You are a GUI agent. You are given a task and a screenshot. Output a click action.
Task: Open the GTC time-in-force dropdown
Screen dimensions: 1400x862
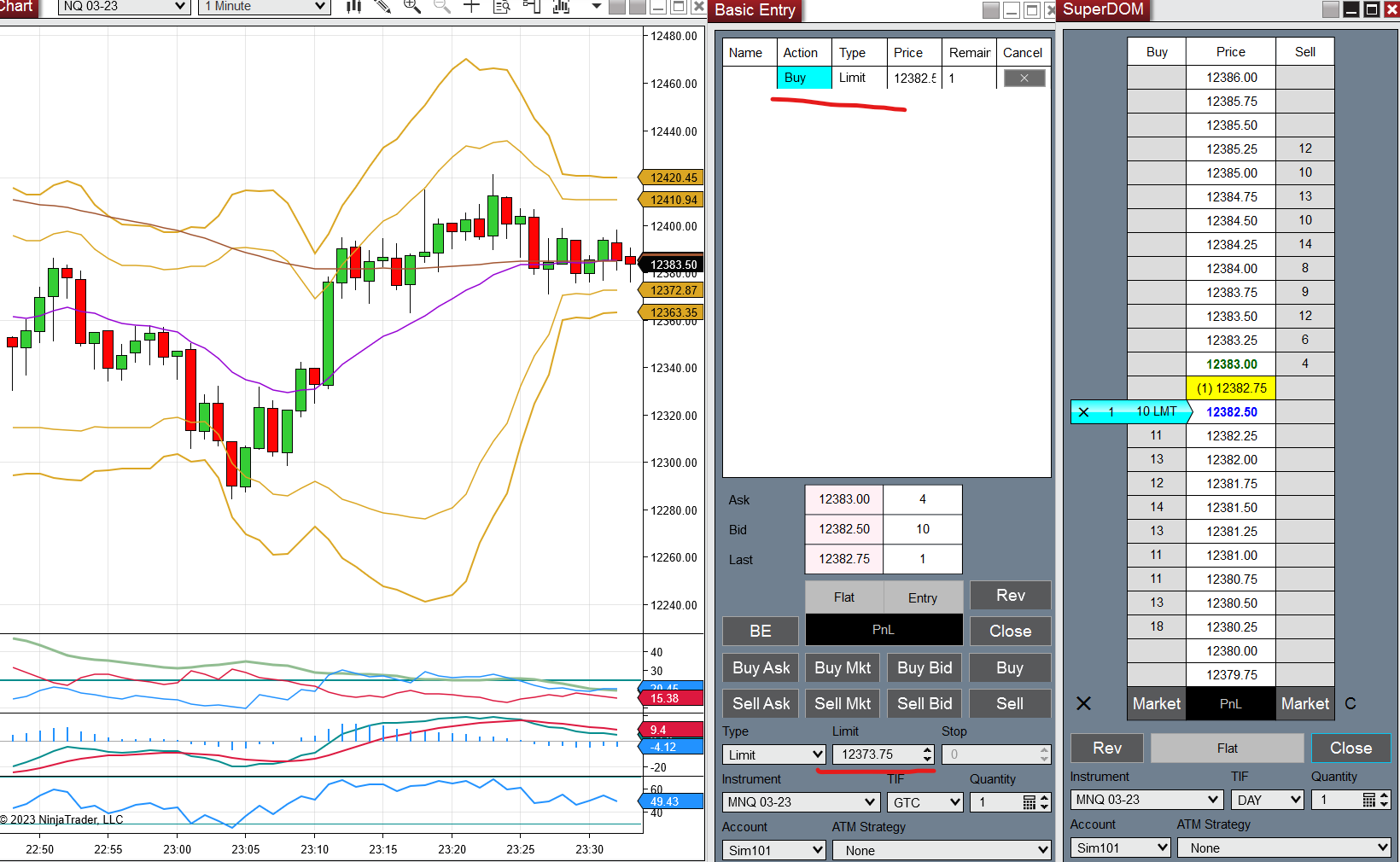925,802
